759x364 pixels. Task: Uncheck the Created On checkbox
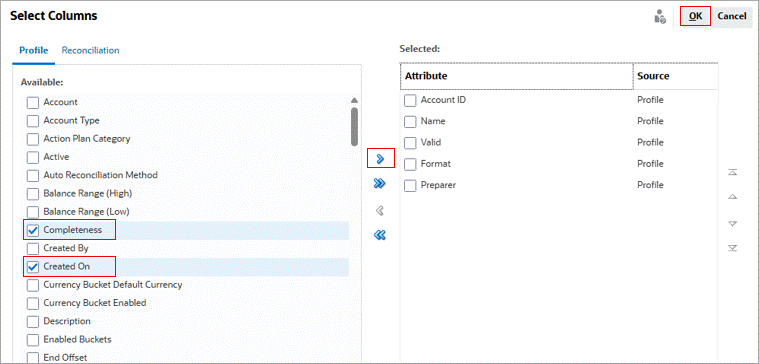(x=33, y=267)
